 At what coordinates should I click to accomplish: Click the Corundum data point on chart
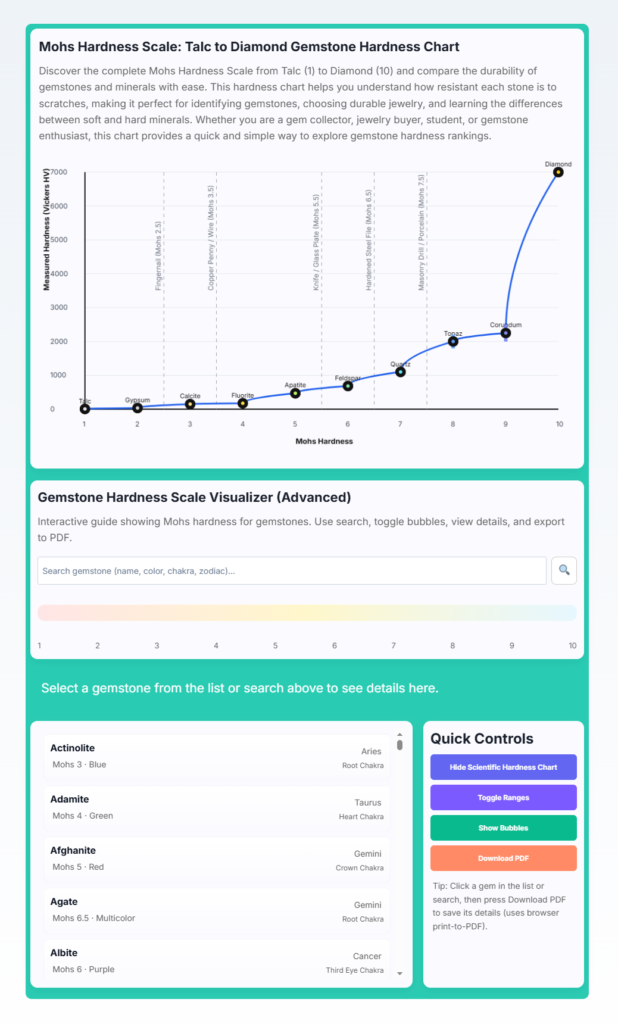coord(506,333)
